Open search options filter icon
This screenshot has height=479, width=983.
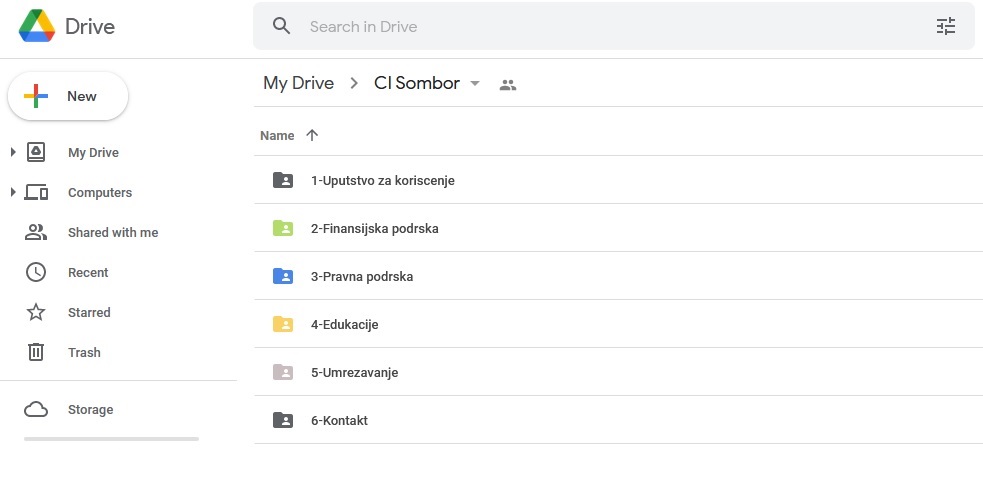pyautogui.click(x=945, y=26)
